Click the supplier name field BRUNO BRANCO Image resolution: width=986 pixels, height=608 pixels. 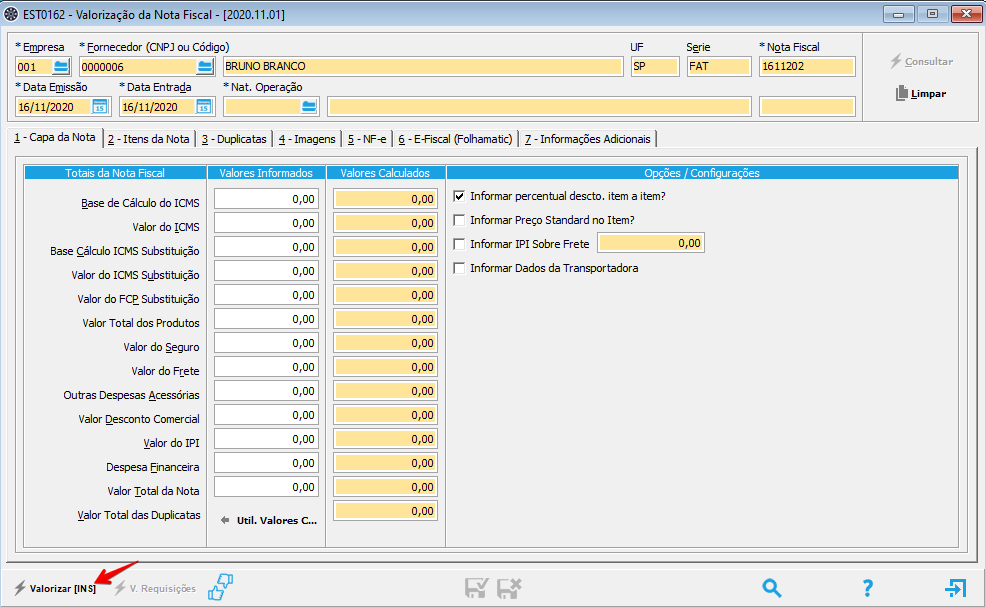423,67
